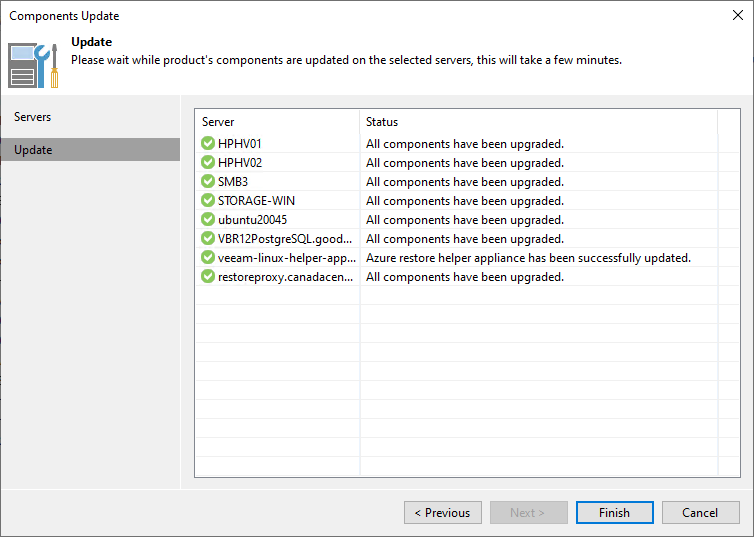Select the STORAGE-WIN green check icon
Image resolution: width=754 pixels, height=537 pixels.
208,200
